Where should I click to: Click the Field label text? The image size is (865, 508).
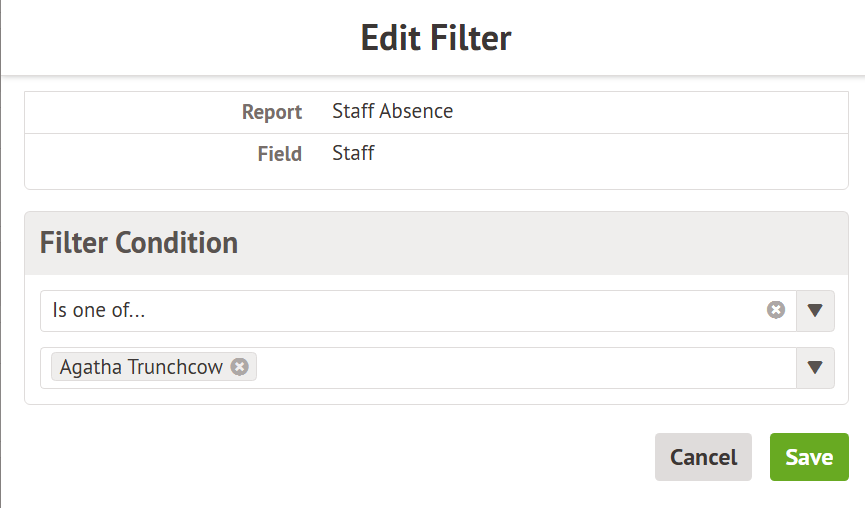click(279, 154)
